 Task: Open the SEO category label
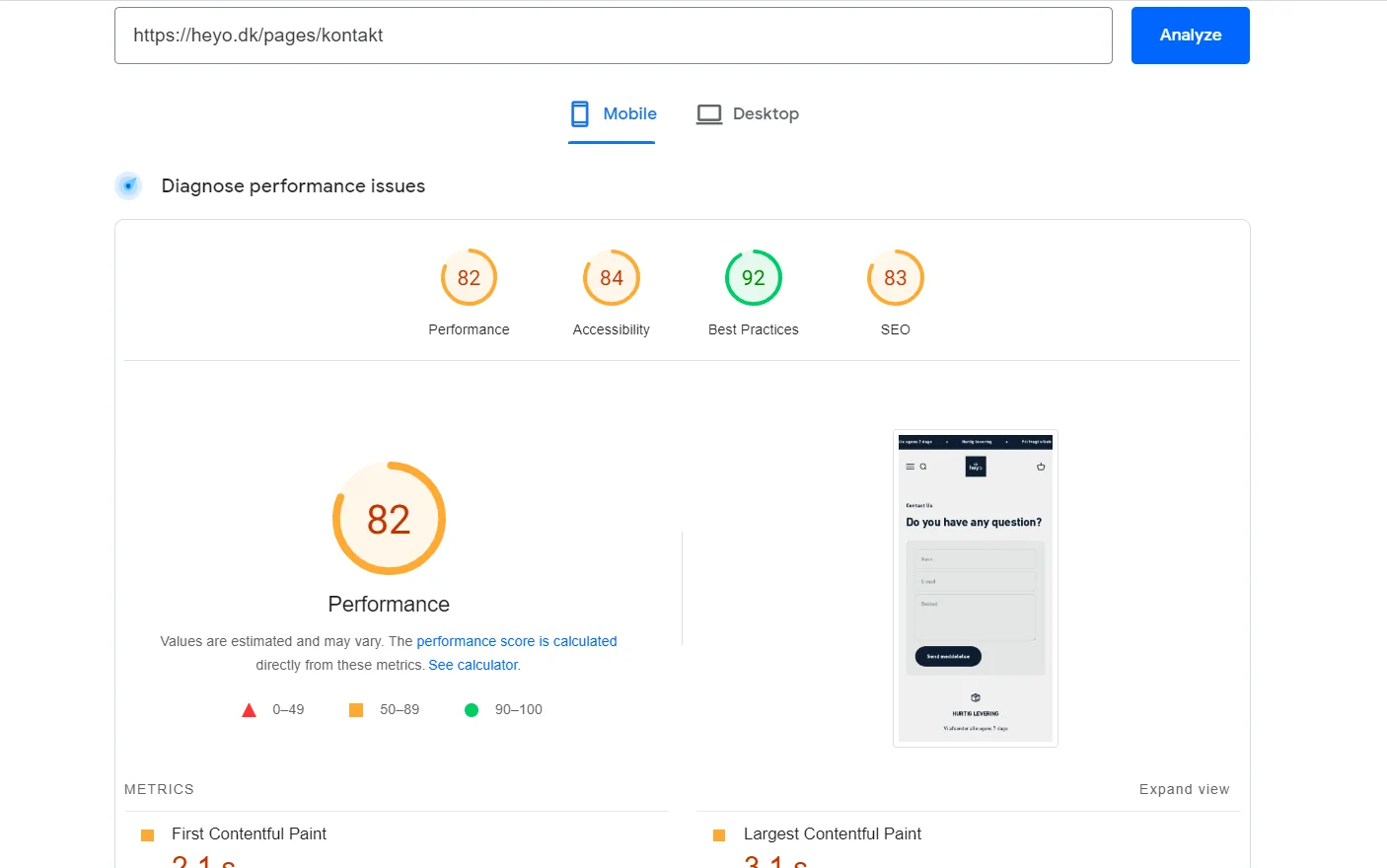[x=896, y=329]
